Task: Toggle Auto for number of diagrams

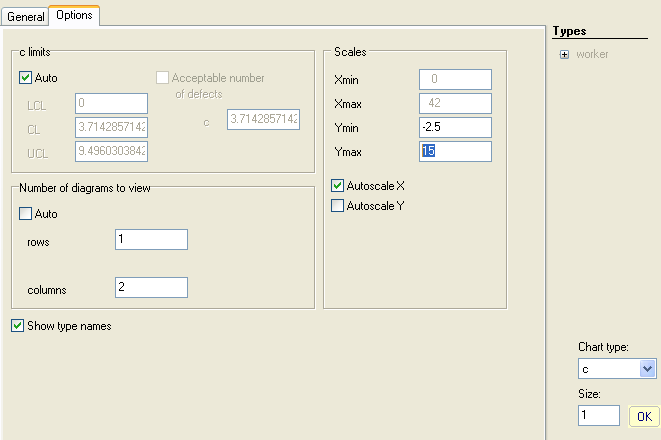Action: tap(26, 214)
